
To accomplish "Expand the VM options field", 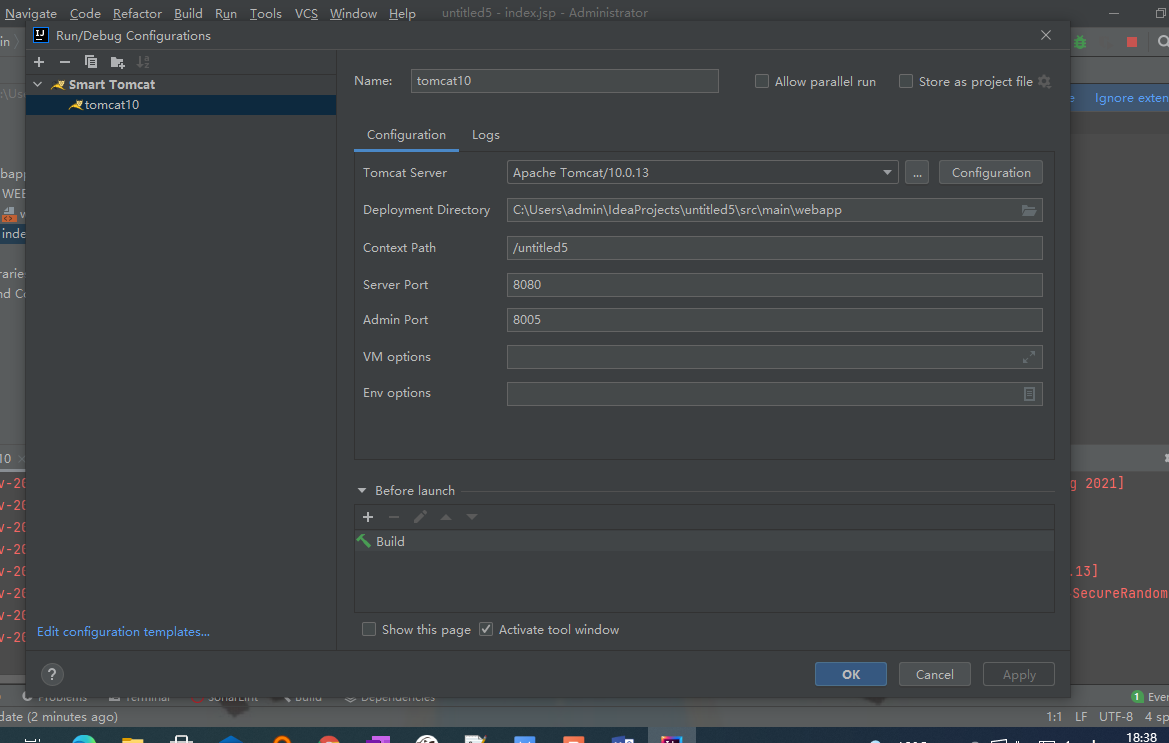I will tap(1029, 357).
